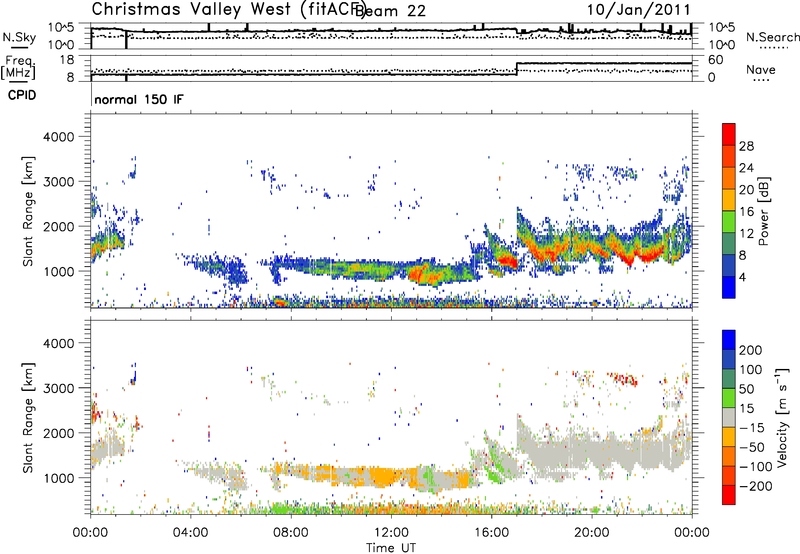Click the gray -15 to 15 Velocity segment

tap(729, 418)
